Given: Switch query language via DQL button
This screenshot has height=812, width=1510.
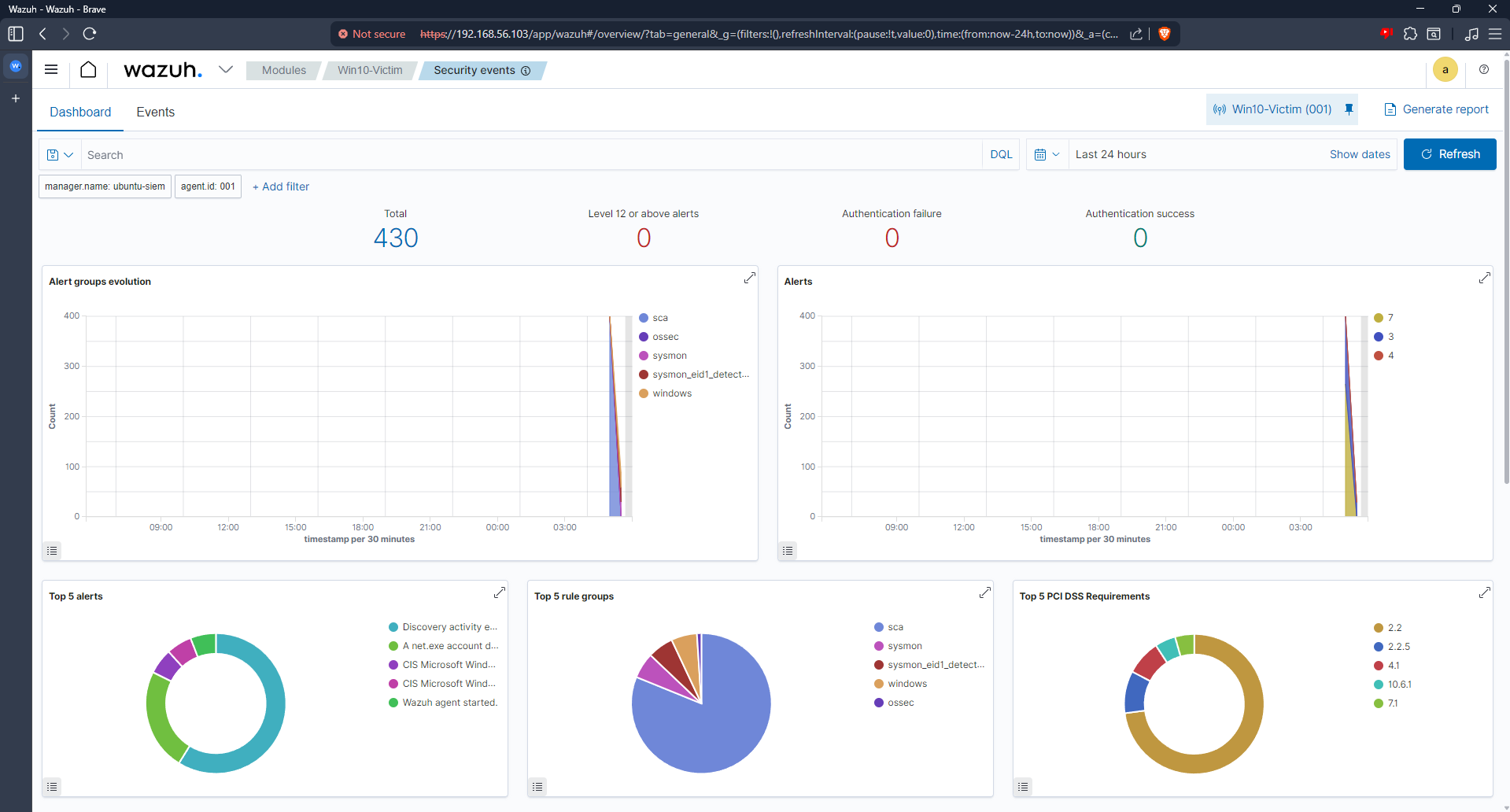Looking at the screenshot, I should (1001, 155).
